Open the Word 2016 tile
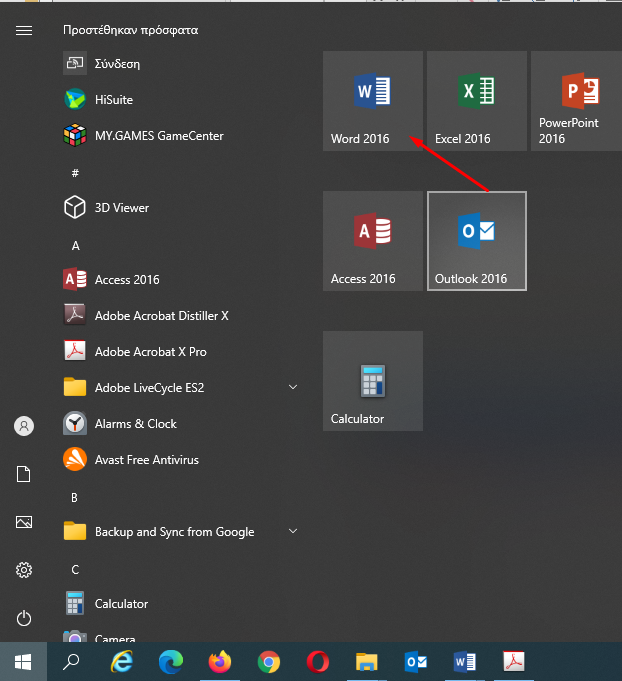 pyautogui.click(x=373, y=101)
